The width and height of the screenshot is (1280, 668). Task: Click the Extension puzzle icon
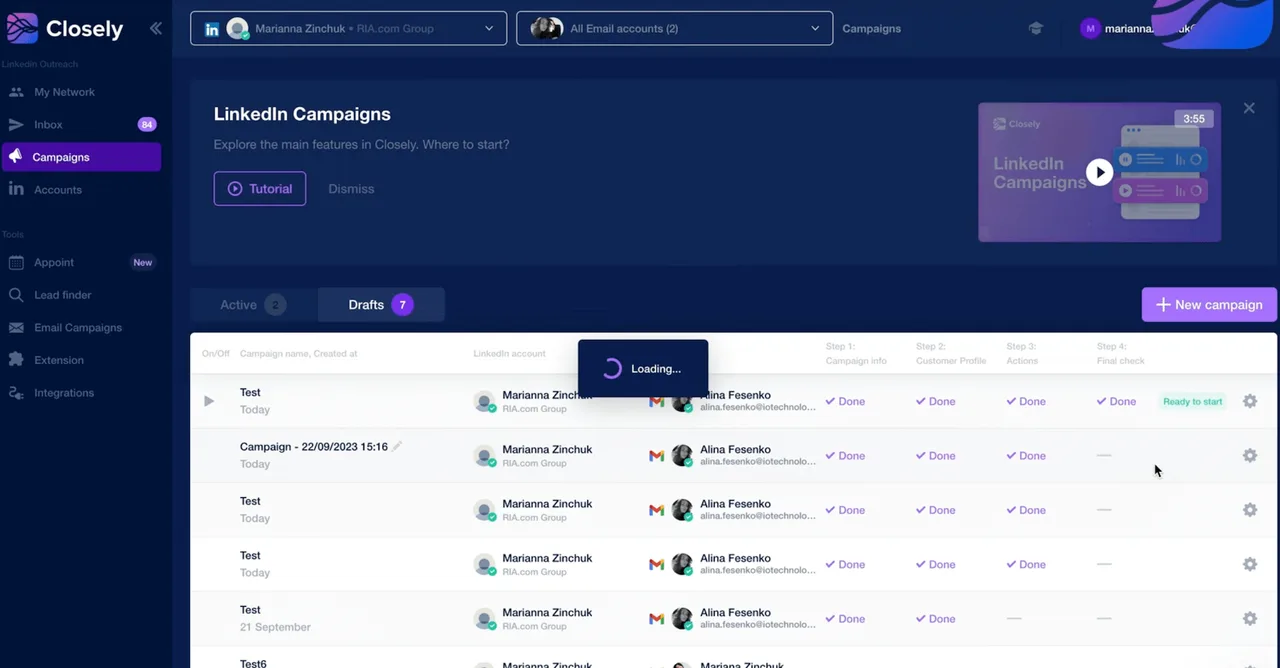click(16, 360)
